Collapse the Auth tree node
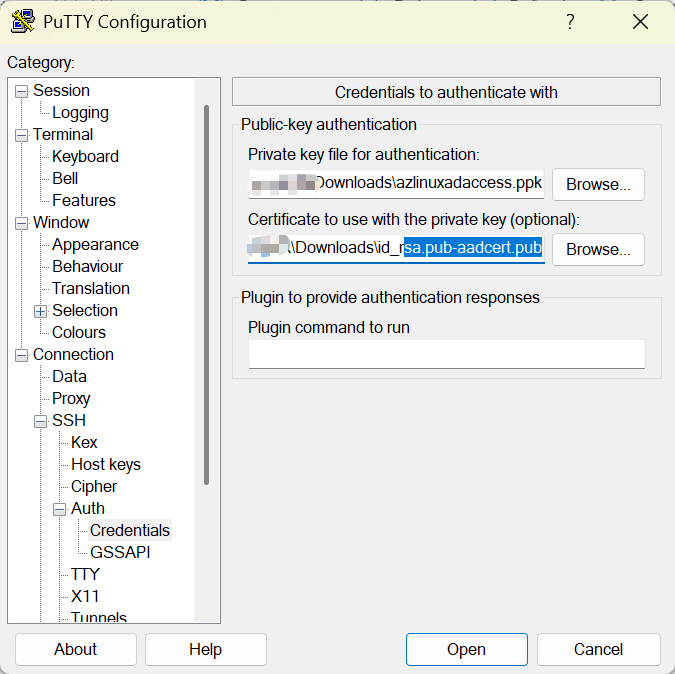Image resolution: width=675 pixels, height=674 pixels. pos(59,510)
